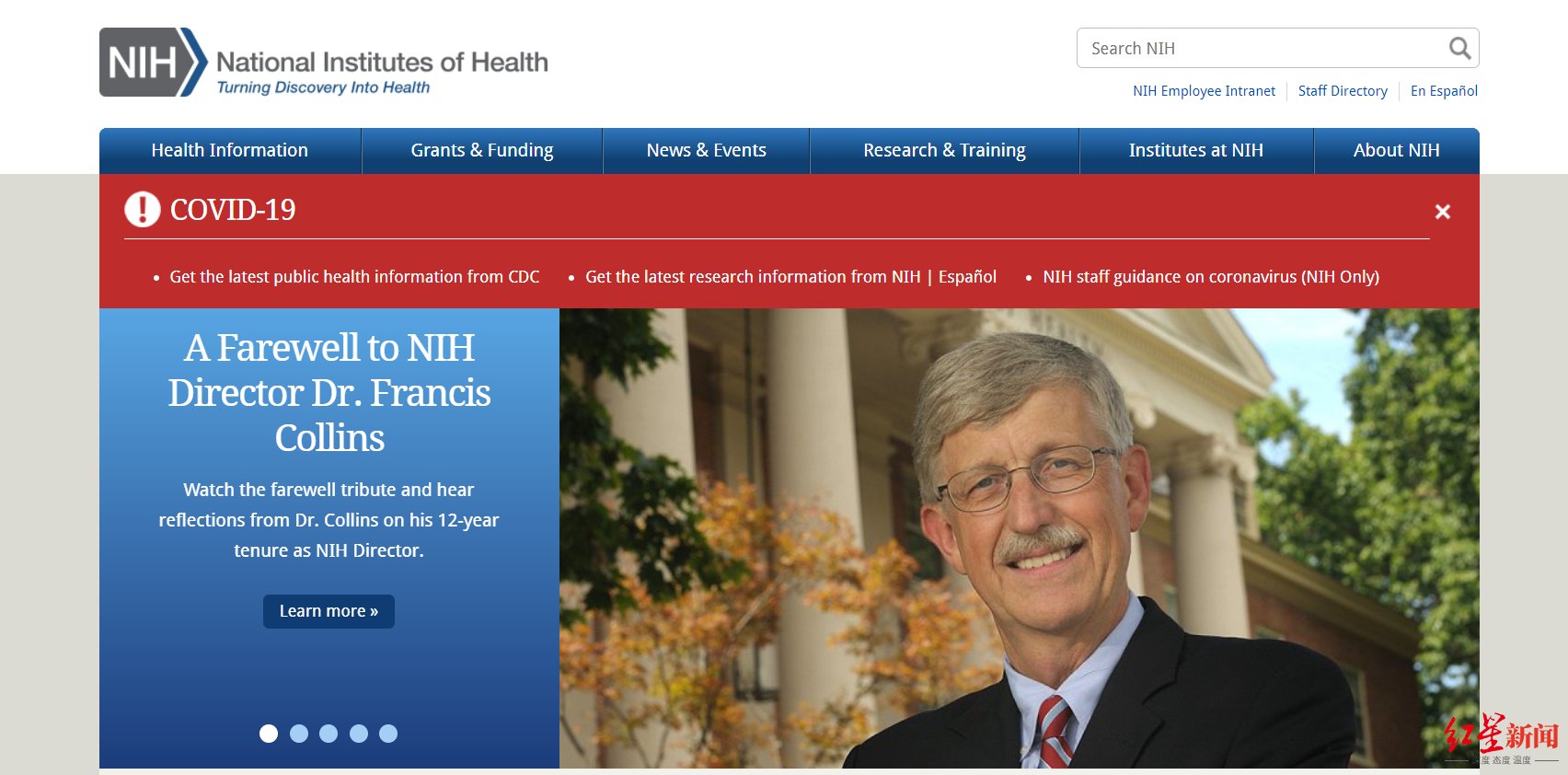Open the Institutes at NIH menu
Image resolution: width=1568 pixels, height=775 pixels.
pyautogui.click(x=1196, y=150)
